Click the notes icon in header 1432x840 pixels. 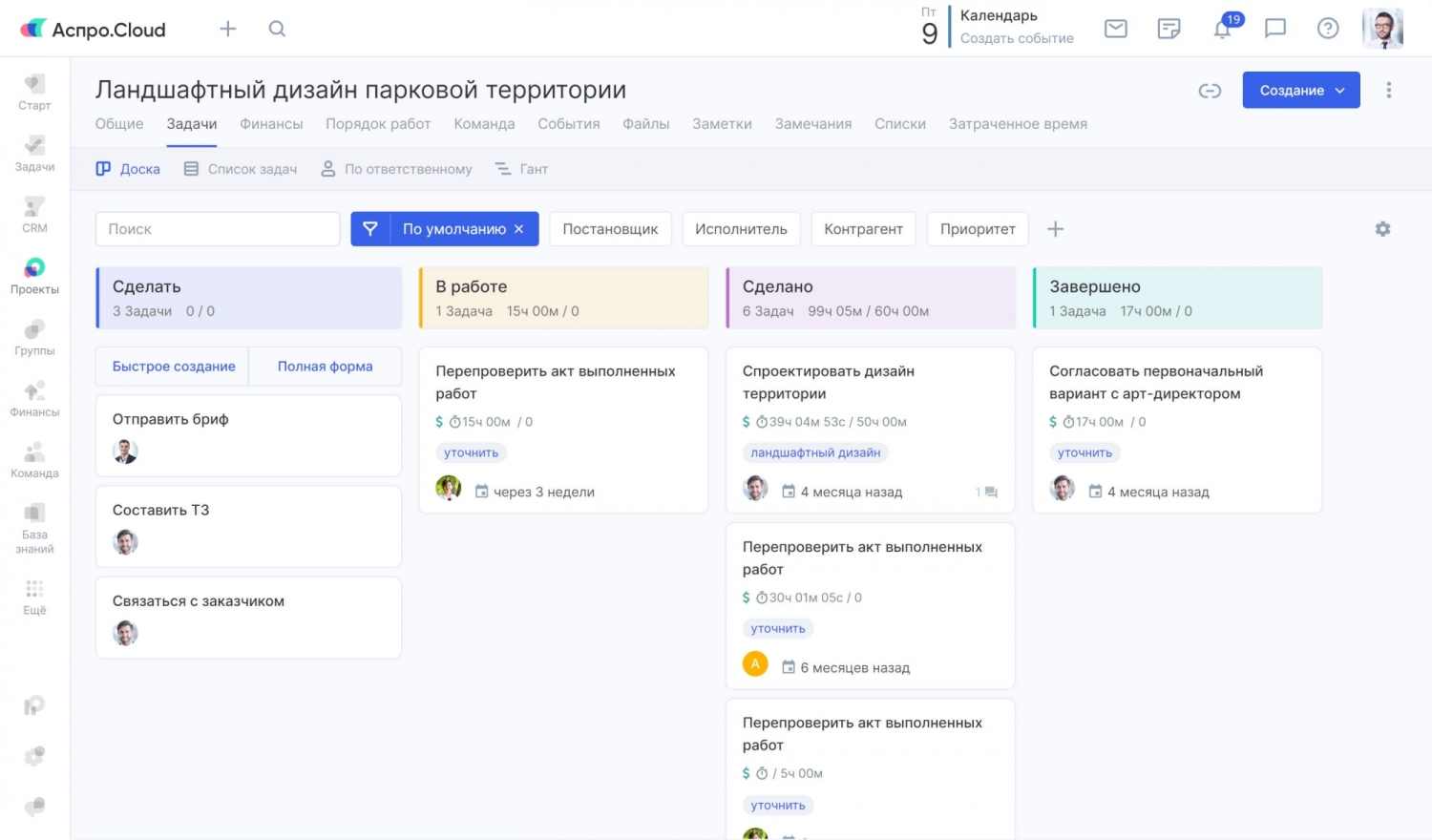[x=1169, y=29]
